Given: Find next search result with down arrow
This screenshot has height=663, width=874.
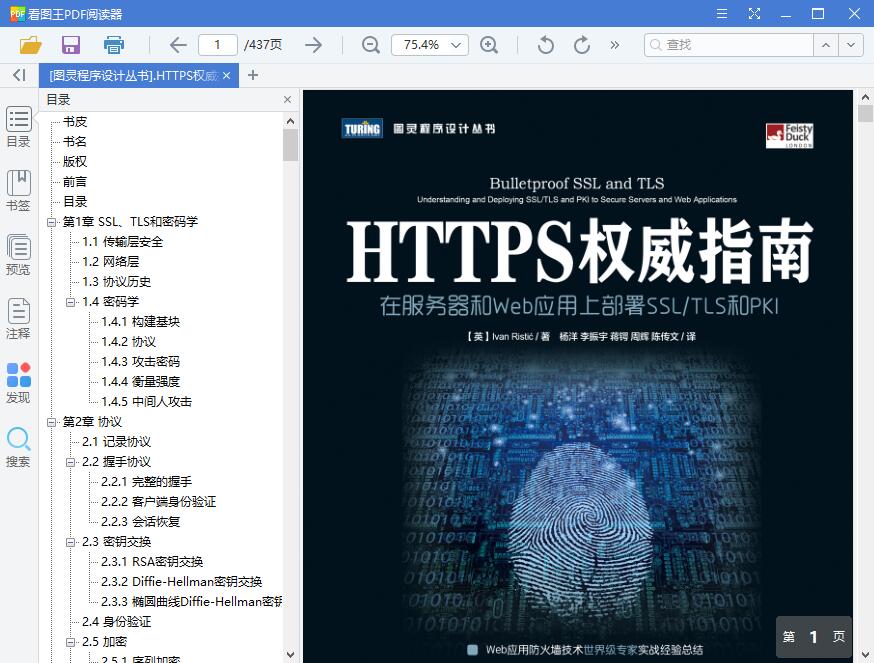Looking at the screenshot, I should pyautogui.click(x=851, y=45).
